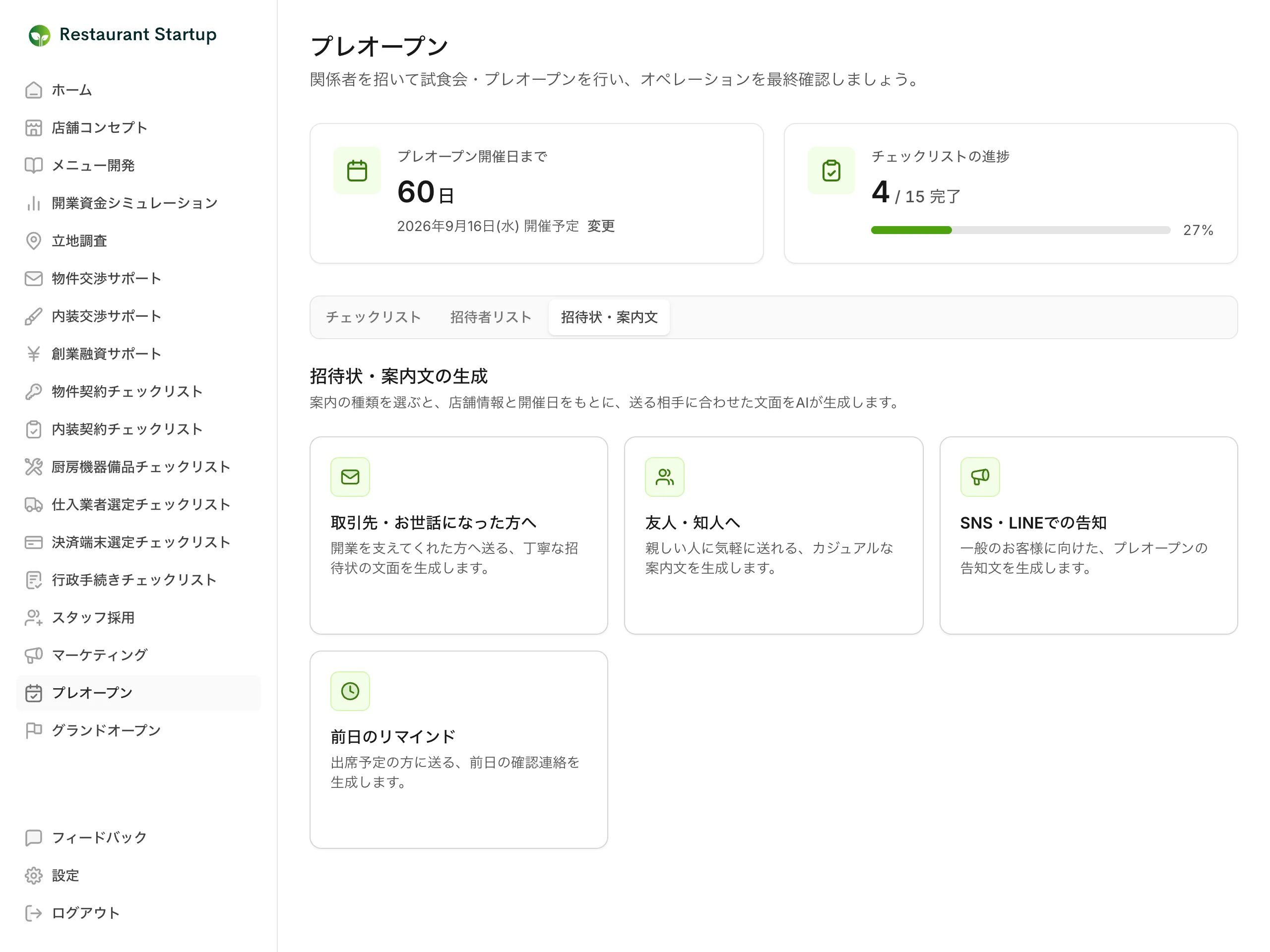Open the 前日のリマインド card
The width and height of the screenshot is (1270, 952).
(459, 749)
